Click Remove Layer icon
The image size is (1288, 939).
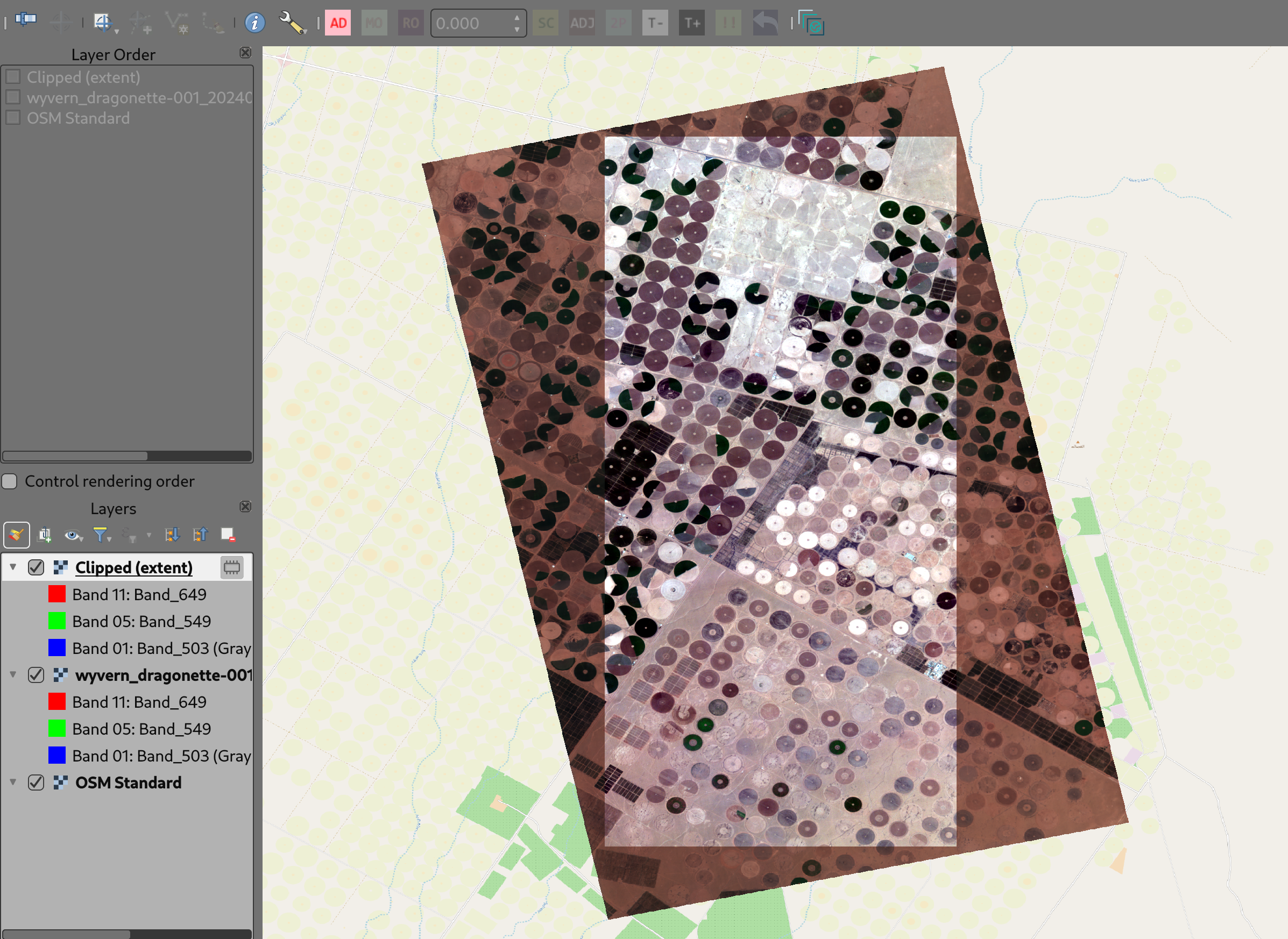pyautogui.click(x=228, y=535)
